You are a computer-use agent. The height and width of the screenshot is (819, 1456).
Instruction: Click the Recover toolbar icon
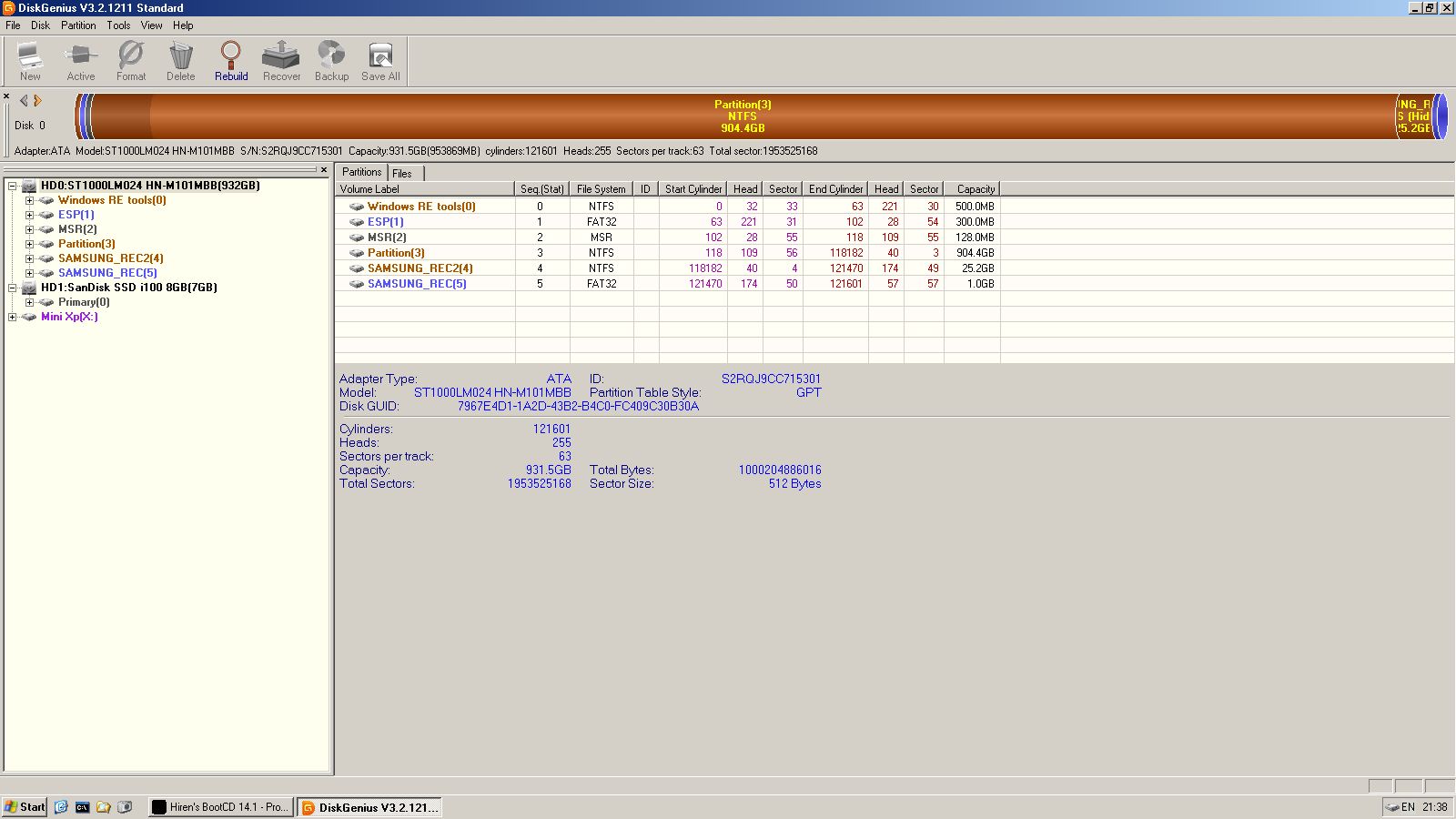[x=281, y=61]
